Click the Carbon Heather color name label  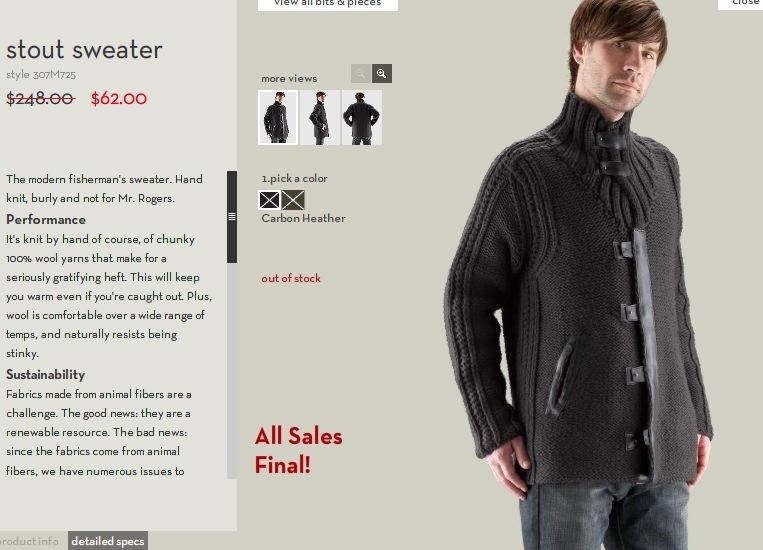303,218
